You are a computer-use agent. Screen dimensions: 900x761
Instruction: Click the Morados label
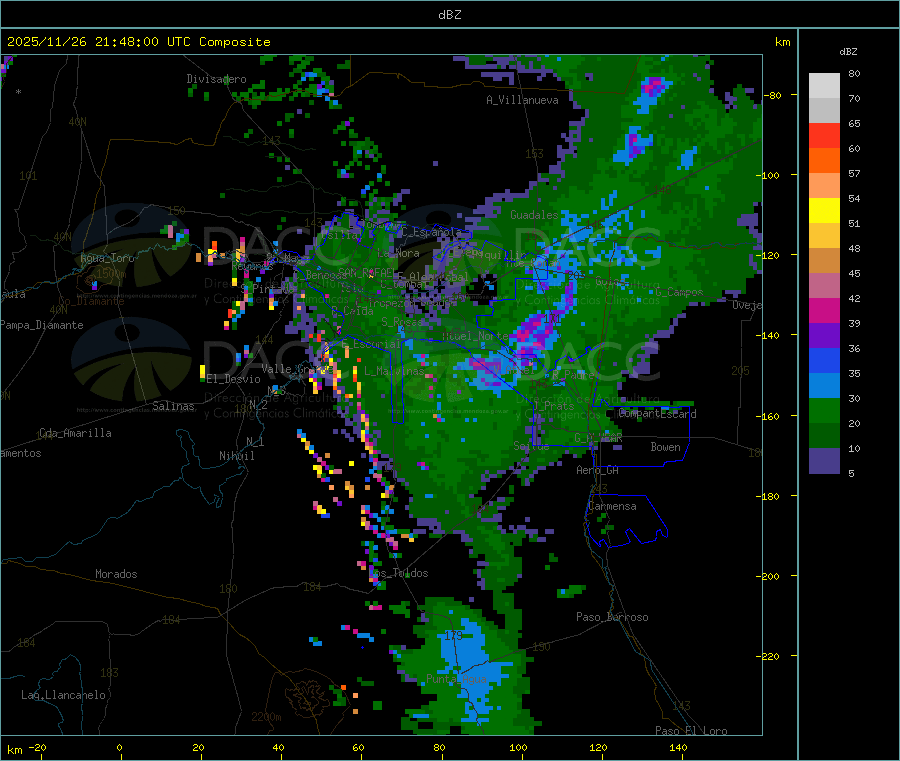pyautogui.click(x=116, y=574)
